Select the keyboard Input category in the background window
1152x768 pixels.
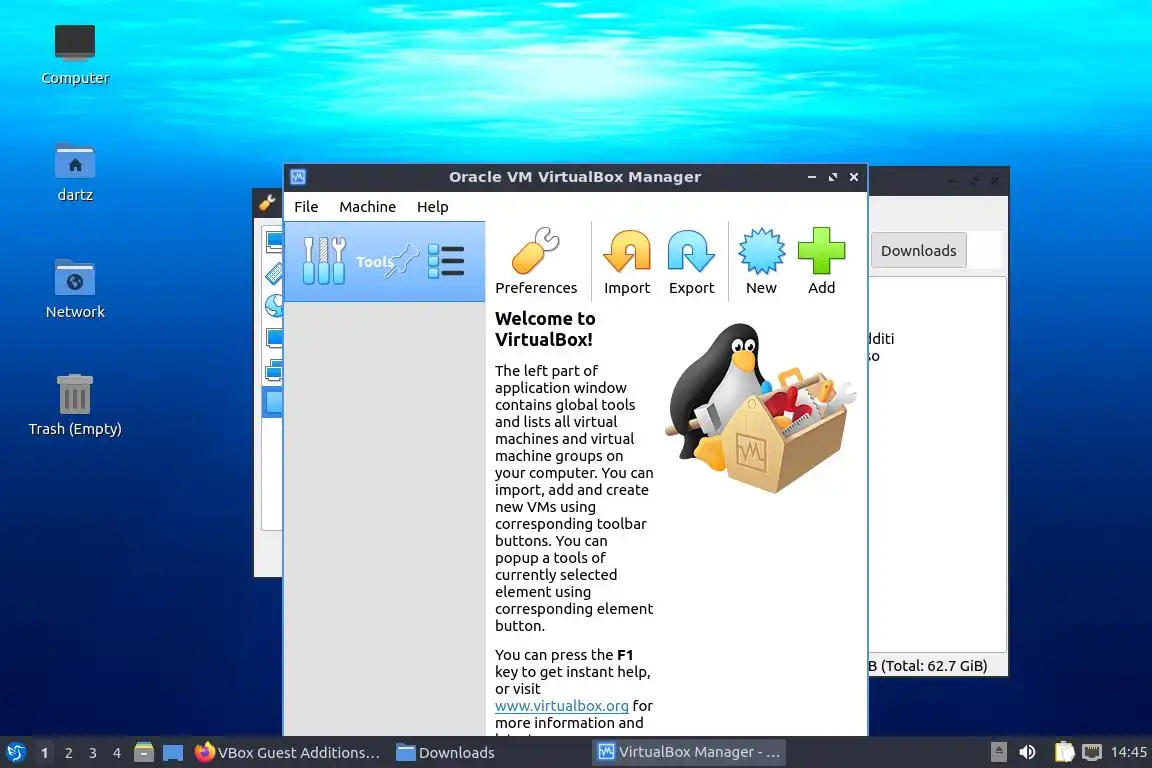pyautogui.click(x=274, y=273)
